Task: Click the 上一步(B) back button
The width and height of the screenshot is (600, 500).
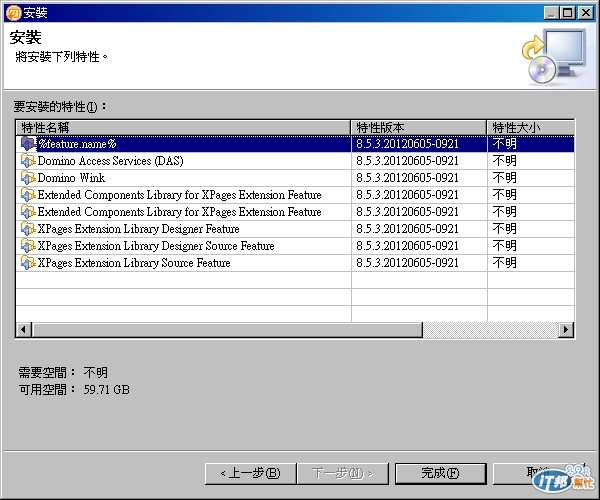Action: [251, 474]
